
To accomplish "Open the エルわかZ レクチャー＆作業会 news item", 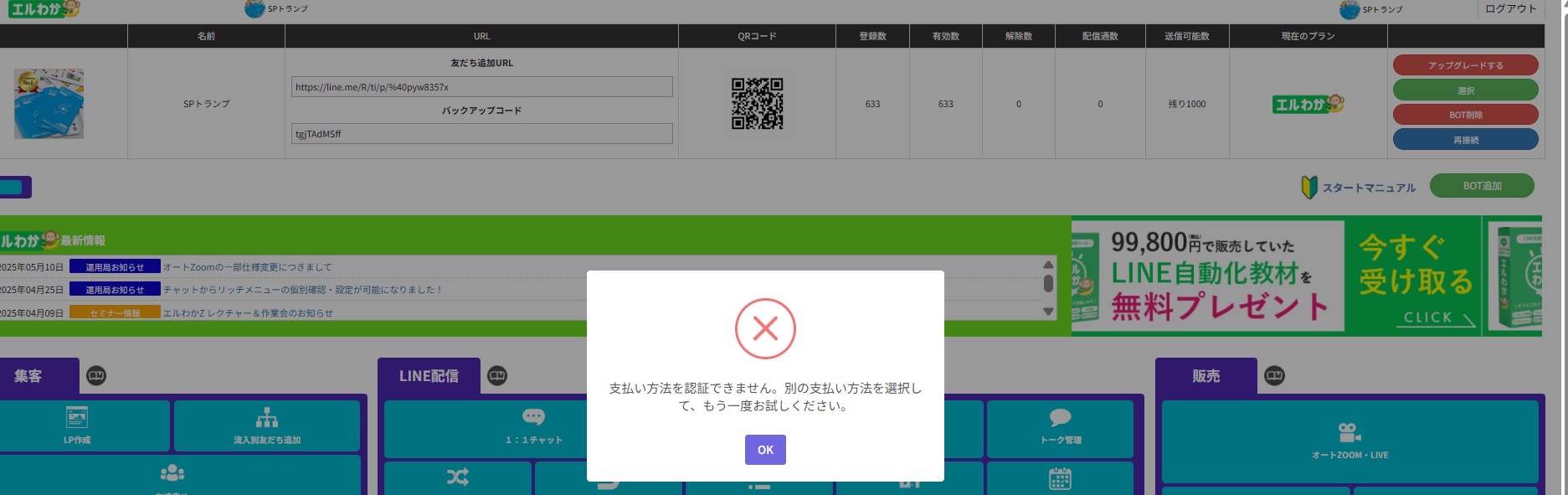I will click(248, 313).
